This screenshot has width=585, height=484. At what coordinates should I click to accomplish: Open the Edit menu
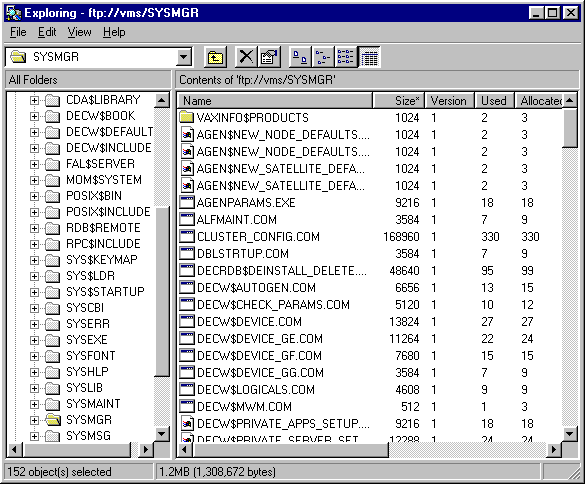[47, 32]
